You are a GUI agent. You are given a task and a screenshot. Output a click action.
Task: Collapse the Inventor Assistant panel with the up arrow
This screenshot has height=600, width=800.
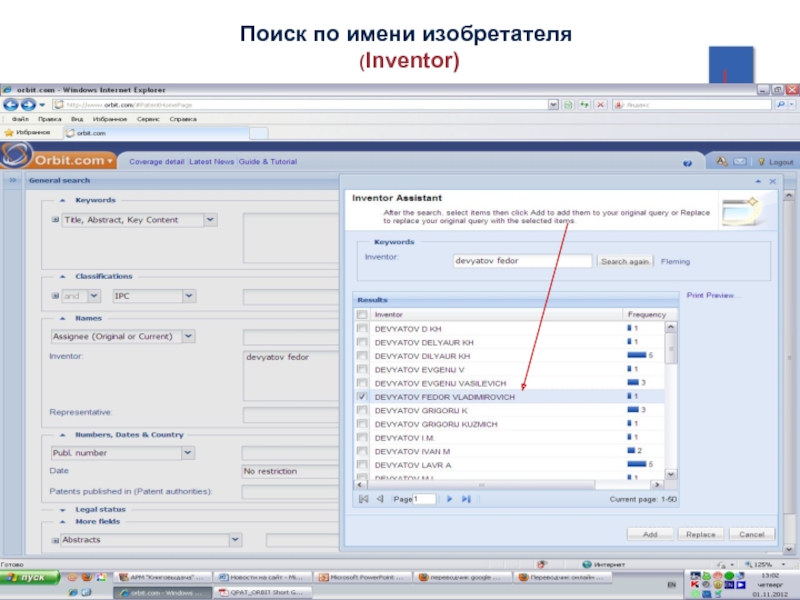pyautogui.click(x=758, y=181)
